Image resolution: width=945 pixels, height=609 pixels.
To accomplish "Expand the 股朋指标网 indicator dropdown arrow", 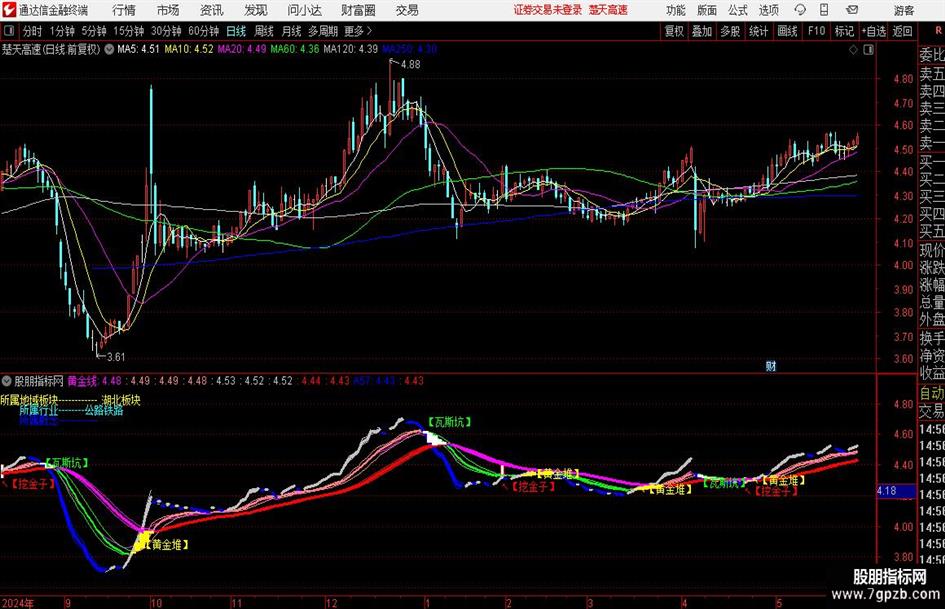I will pos(7,381).
